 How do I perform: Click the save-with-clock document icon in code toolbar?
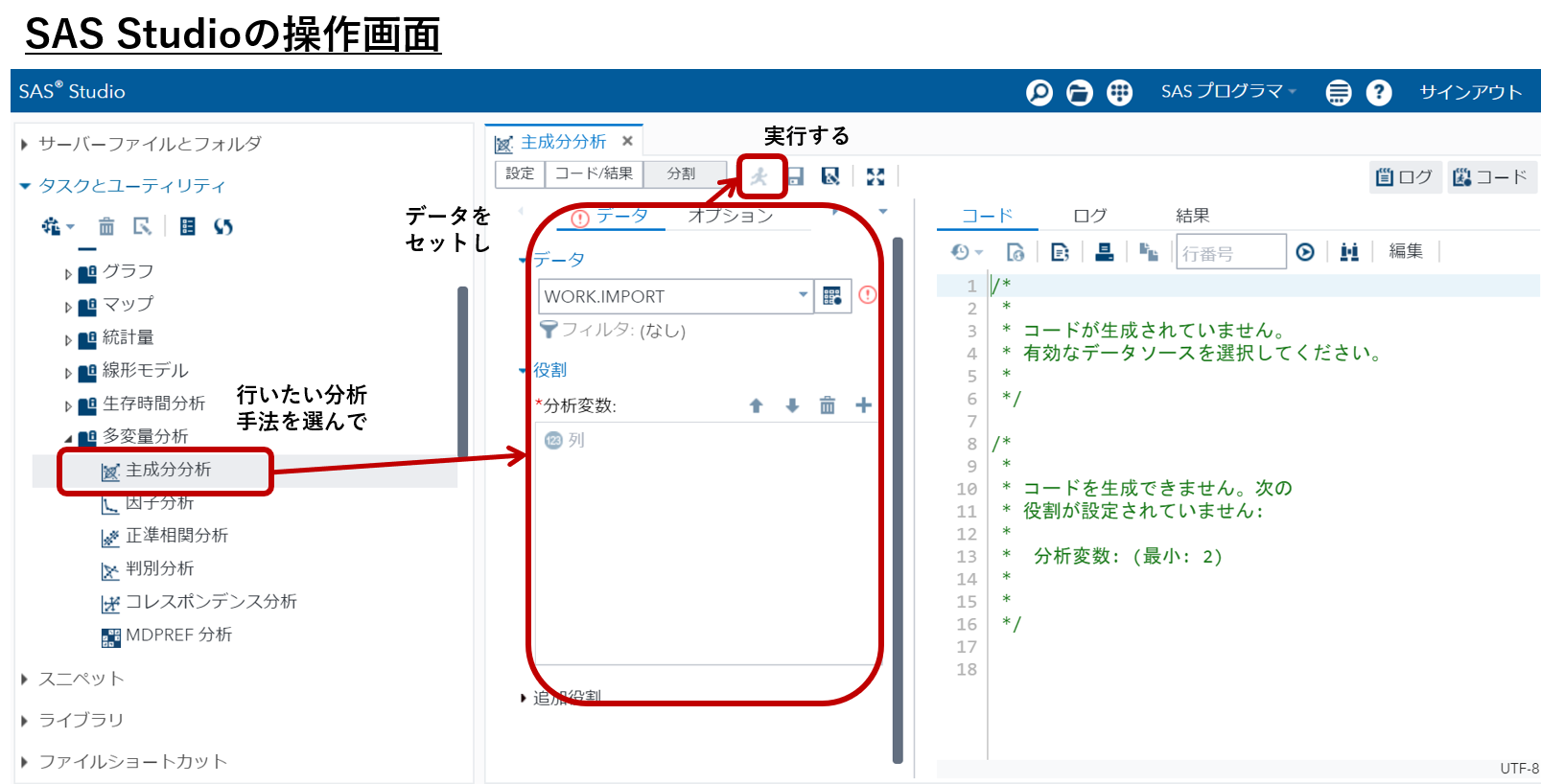click(x=1016, y=252)
